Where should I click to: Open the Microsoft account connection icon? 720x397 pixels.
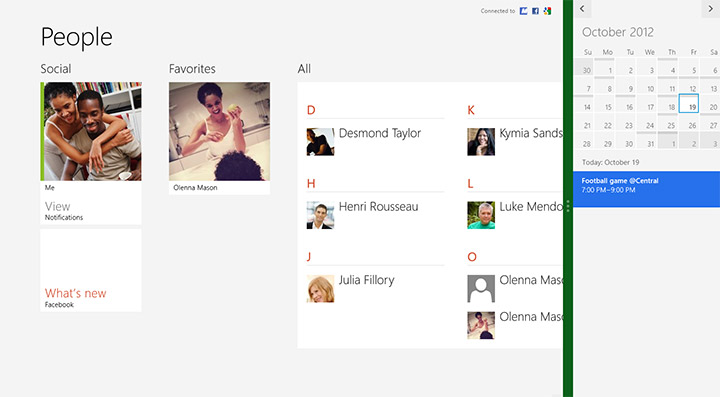(523, 11)
